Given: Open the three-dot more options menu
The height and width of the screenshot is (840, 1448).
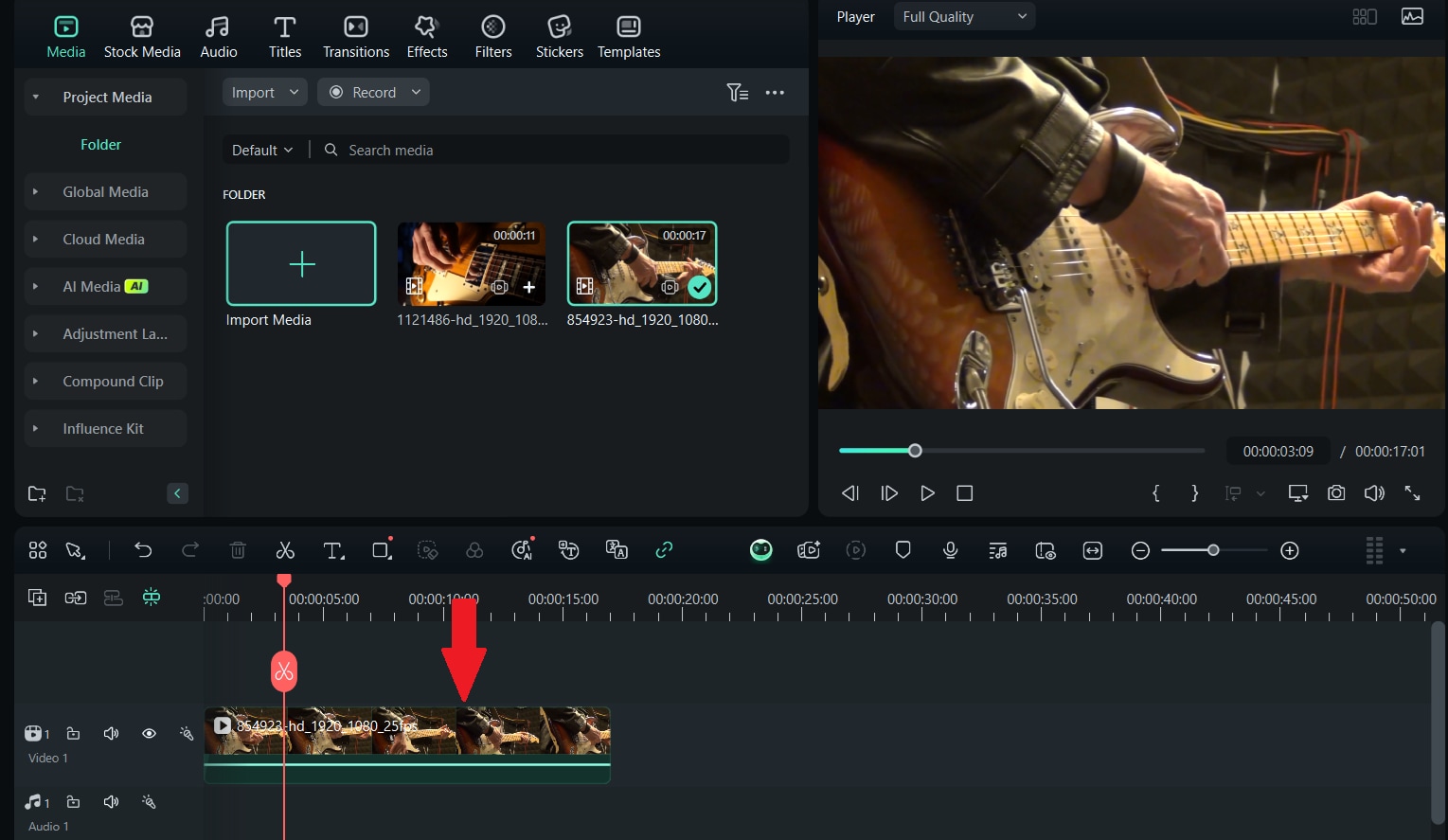Looking at the screenshot, I should point(775,92).
